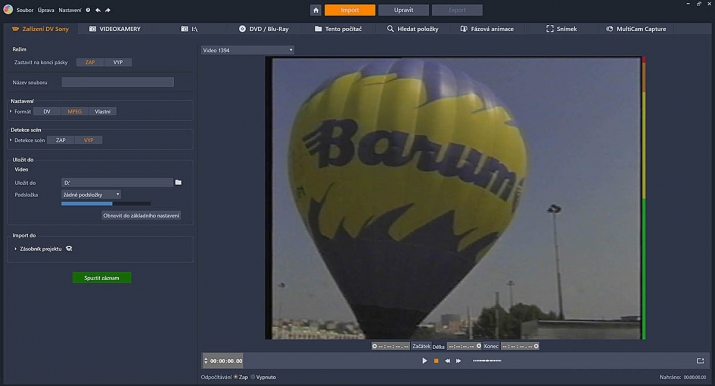Toggle fullscreen preview icon

(x=700, y=361)
